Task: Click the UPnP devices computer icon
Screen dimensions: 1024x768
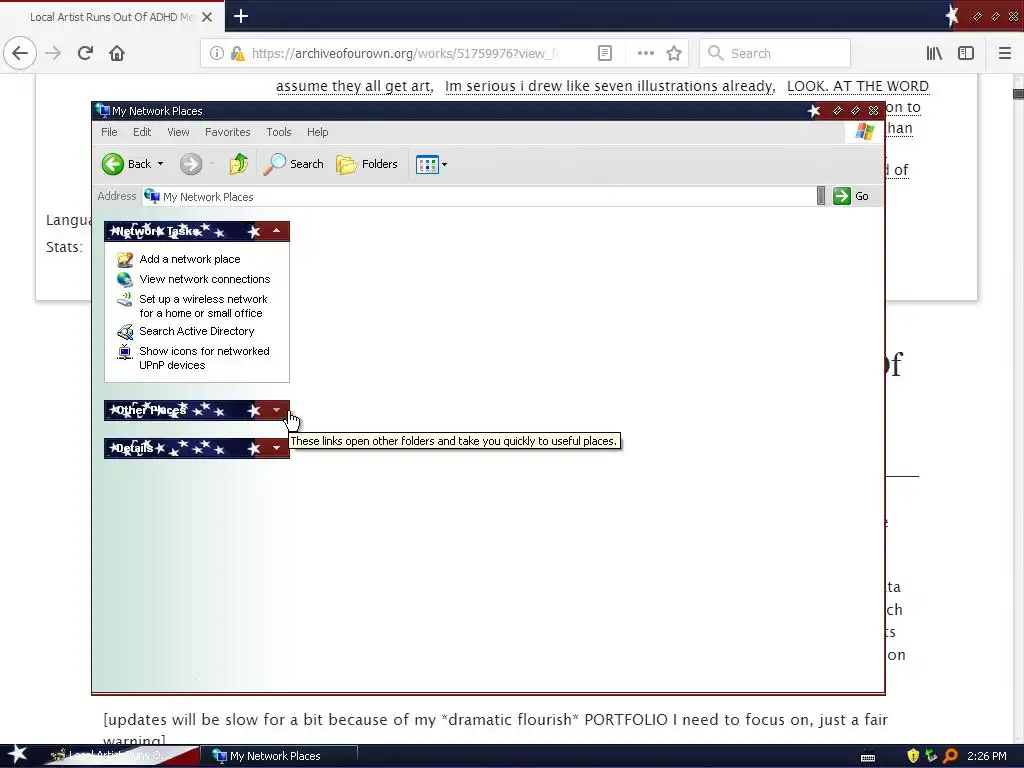Action: coord(125,352)
